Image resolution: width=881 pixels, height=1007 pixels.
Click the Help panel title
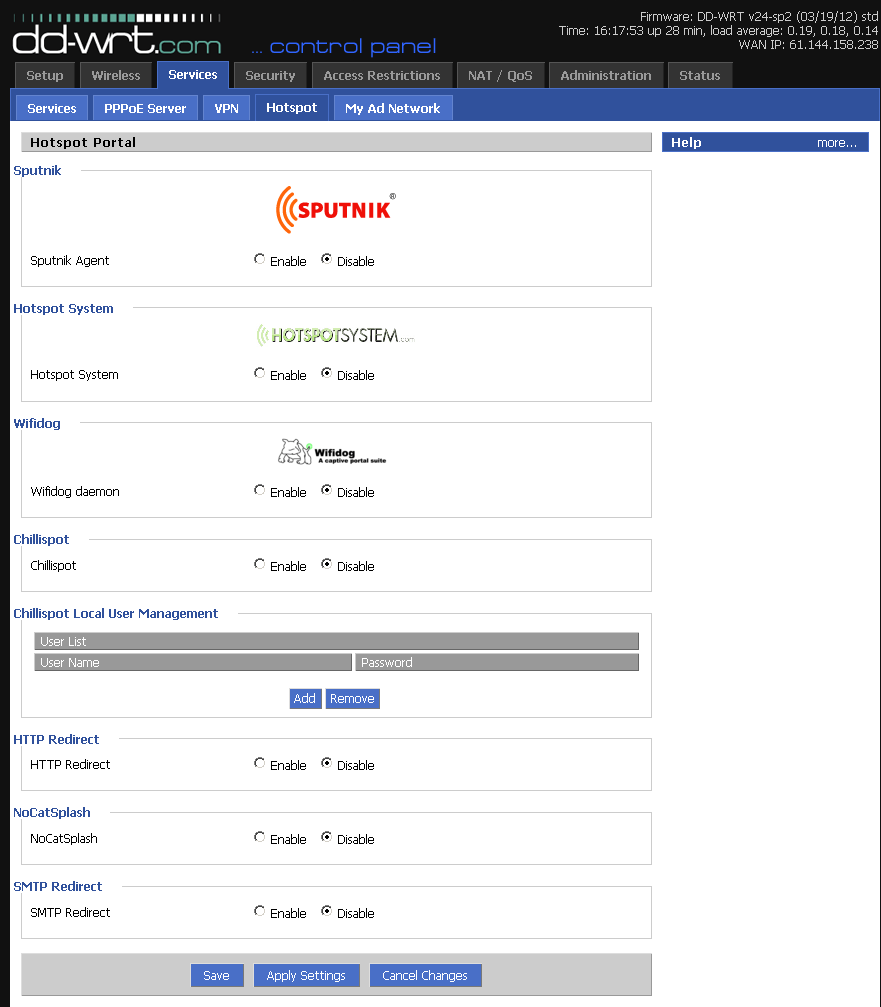(686, 143)
